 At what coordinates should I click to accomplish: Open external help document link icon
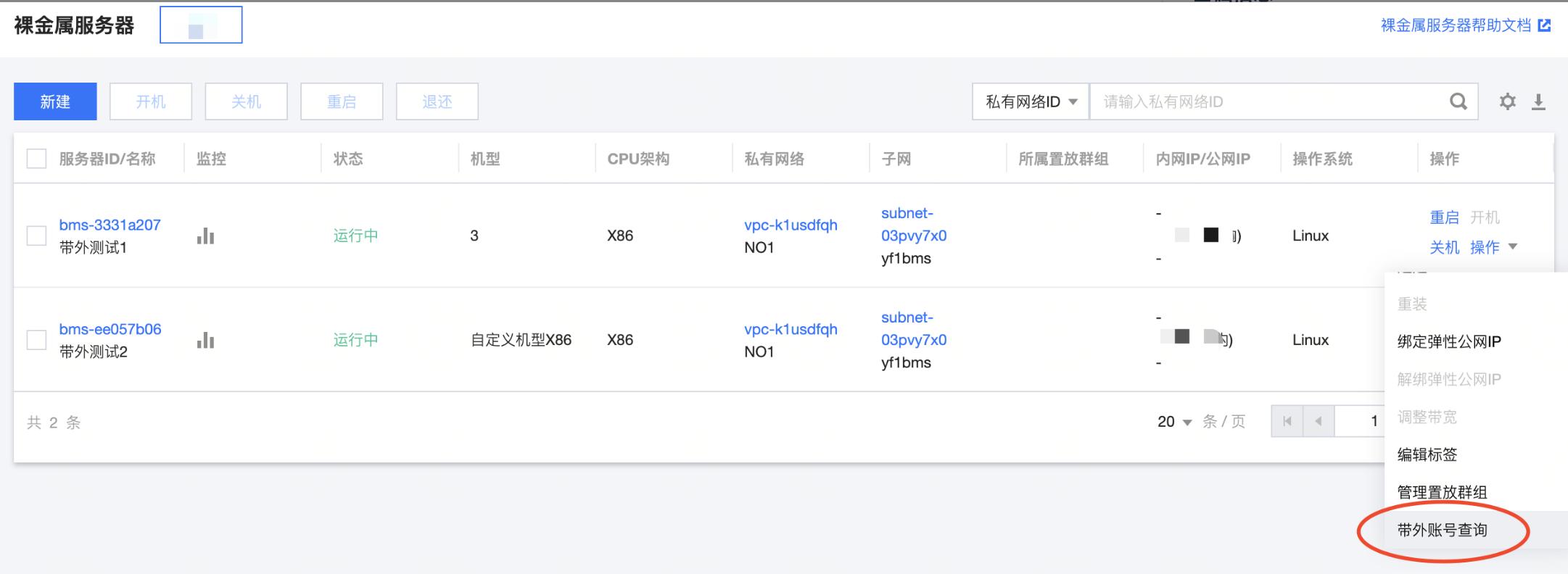(x=1545, y=25)
